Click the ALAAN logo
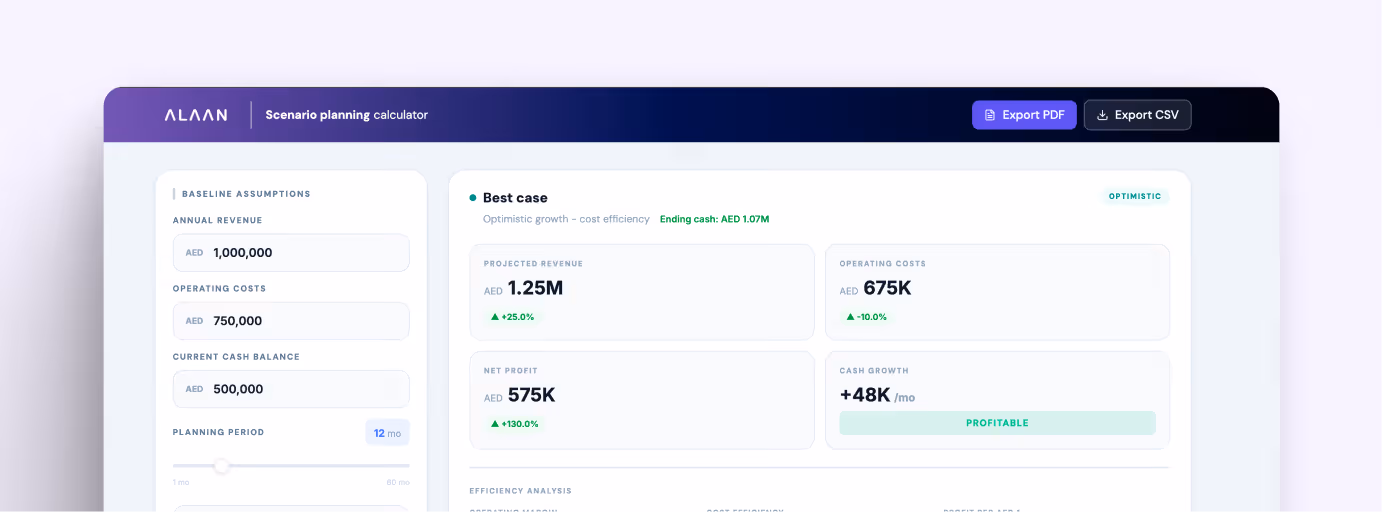1382x512 pixels. [196, 115]
